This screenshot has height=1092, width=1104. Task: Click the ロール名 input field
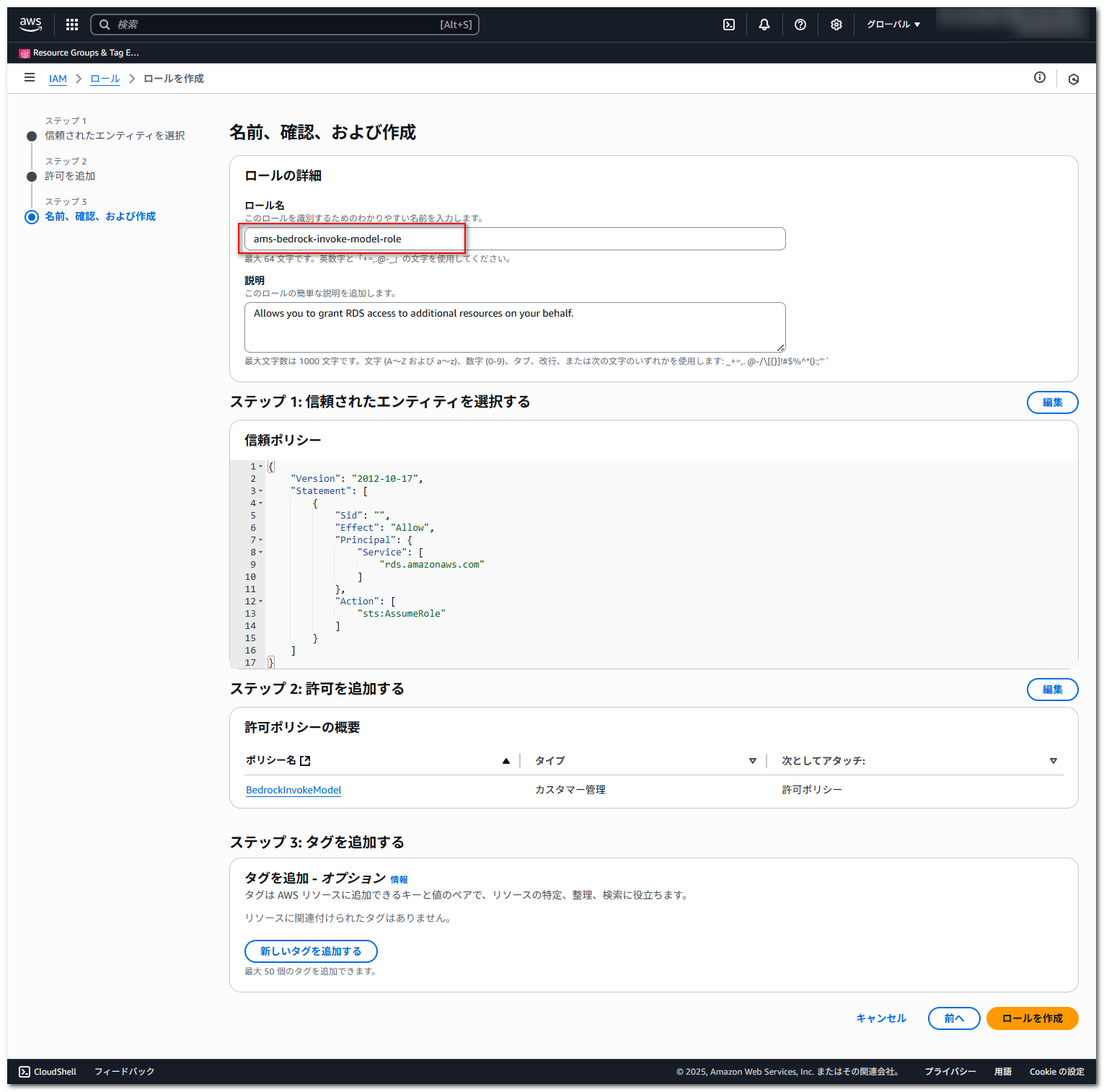515,239
